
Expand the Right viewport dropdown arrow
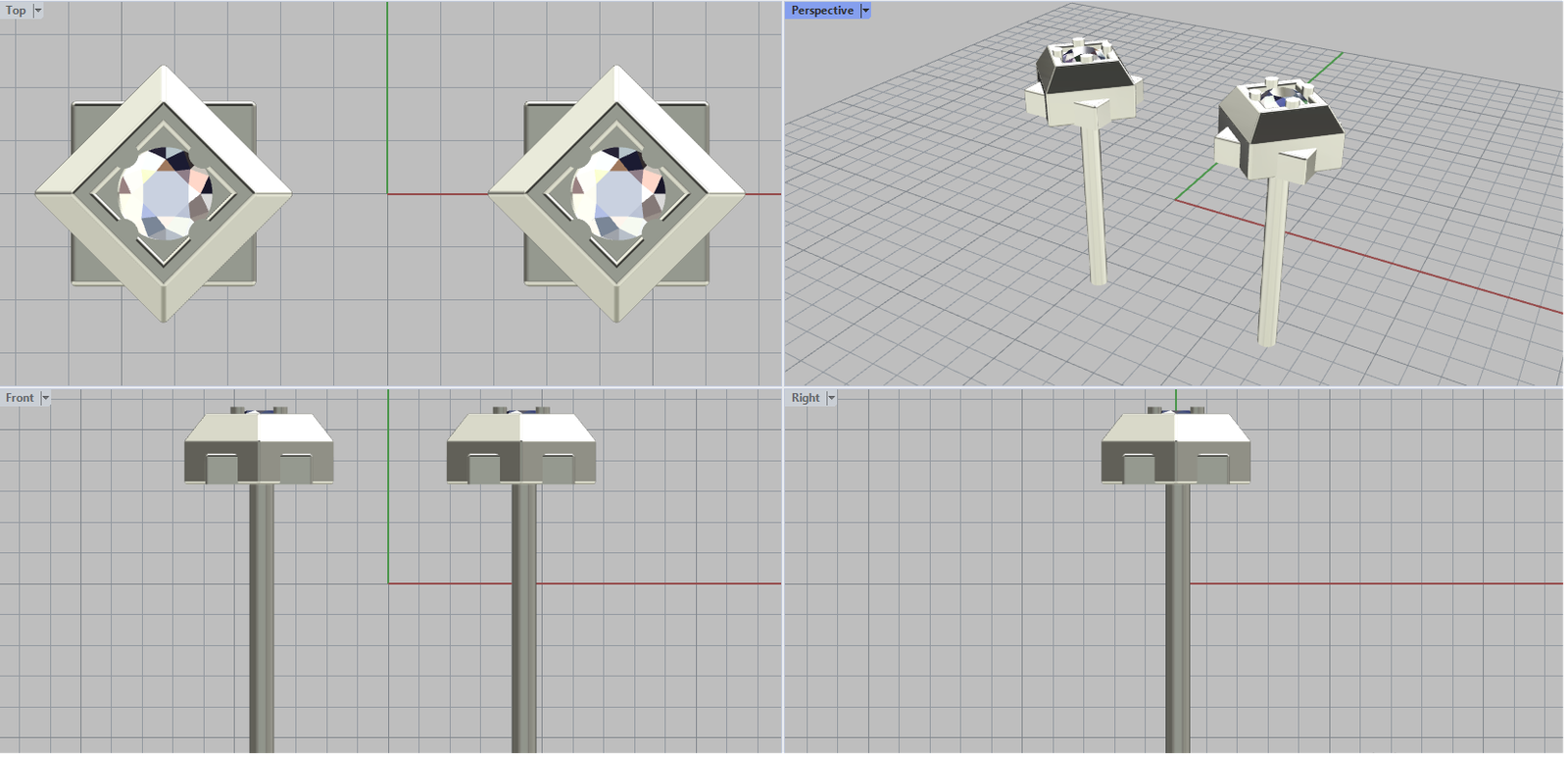pyautogui.click(x=831, y=398)
